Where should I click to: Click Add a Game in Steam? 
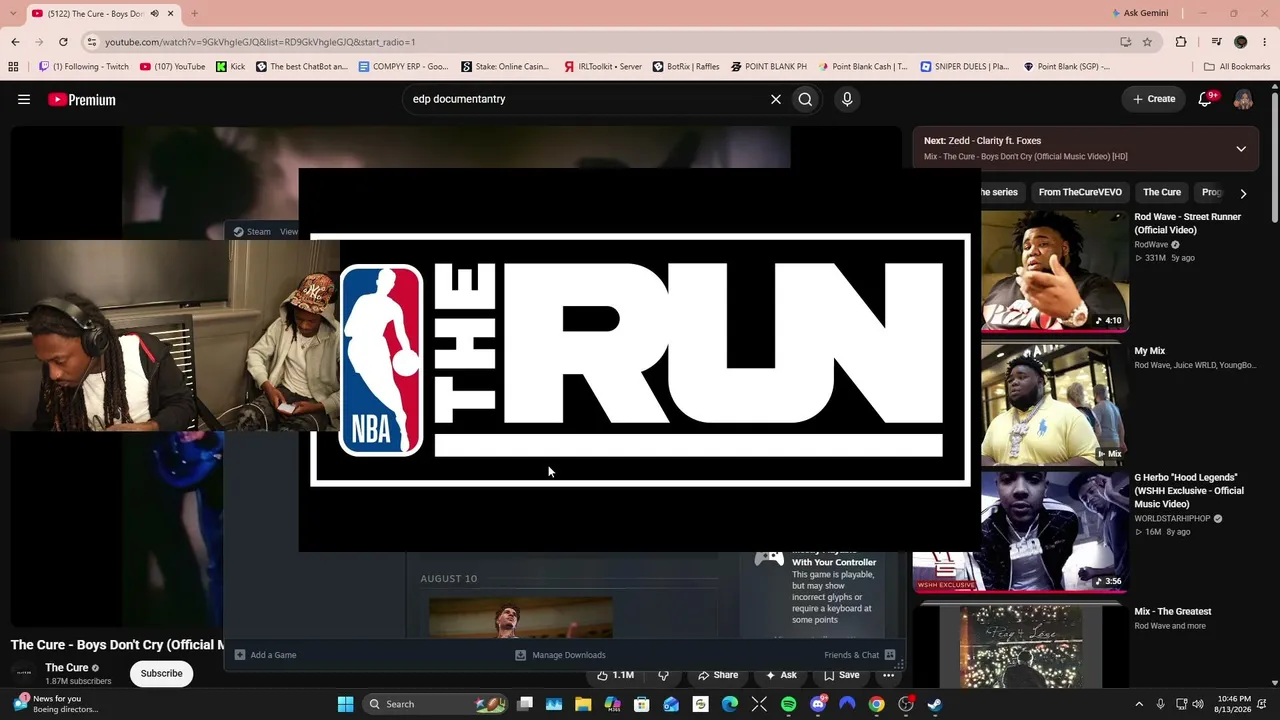265,655
